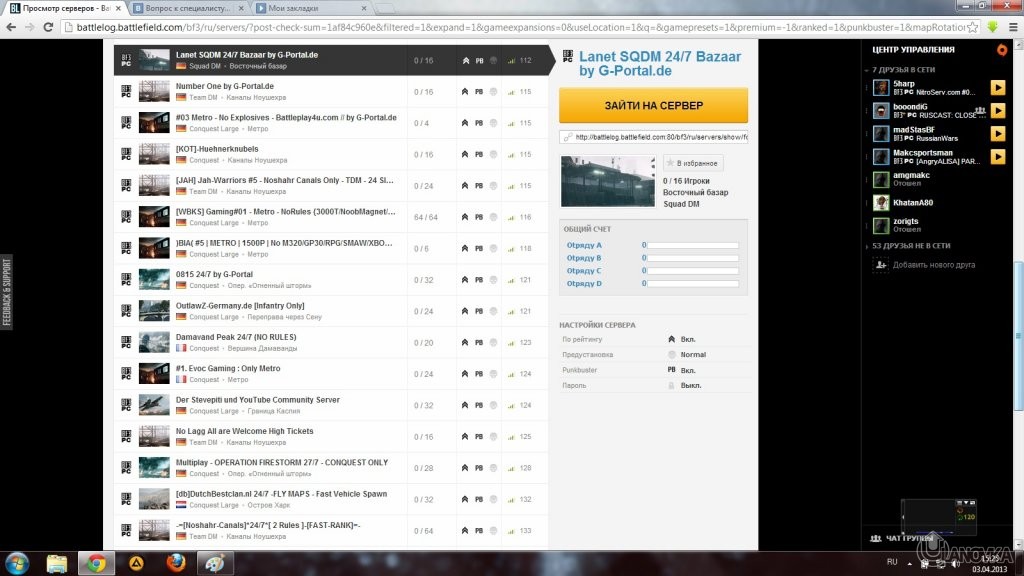
Task: Click the server URL field in details panel
Action: click(654, 136)
